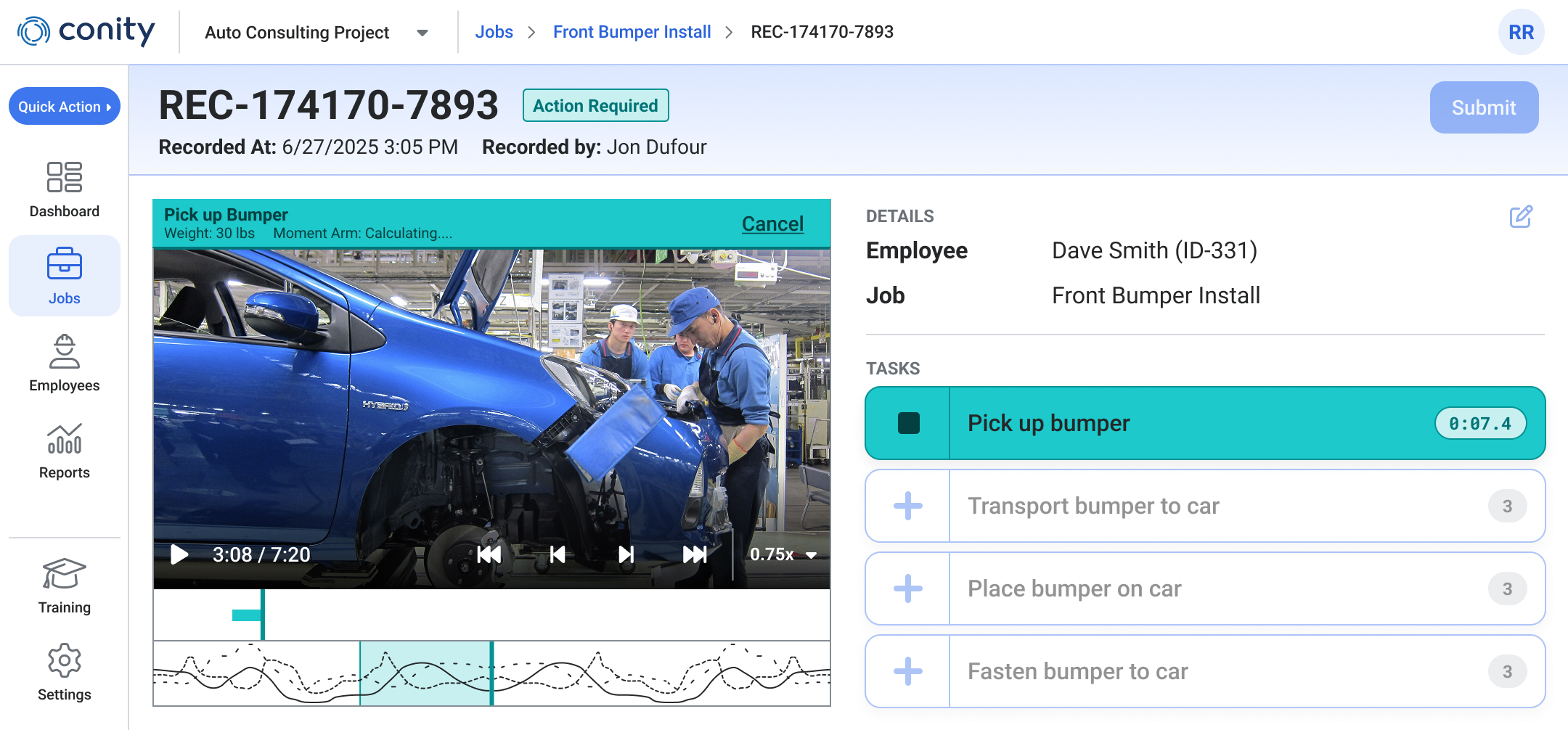Screen dimensions: 1568x730
Task: Click the teal task segment on the timeline
Action: pos(246,615)
